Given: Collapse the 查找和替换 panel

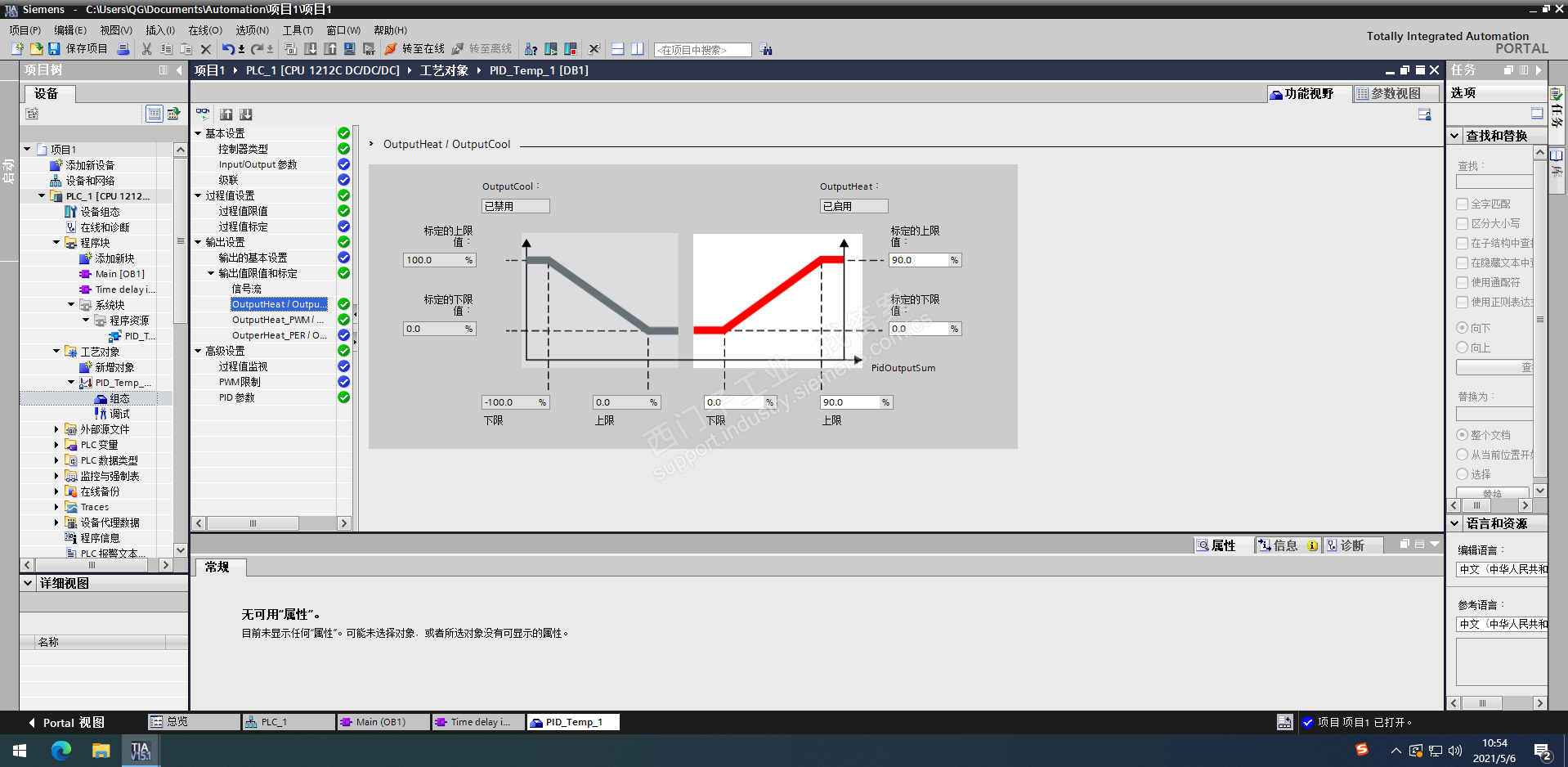Looking at the screenshot, I should coord(1455,136).
